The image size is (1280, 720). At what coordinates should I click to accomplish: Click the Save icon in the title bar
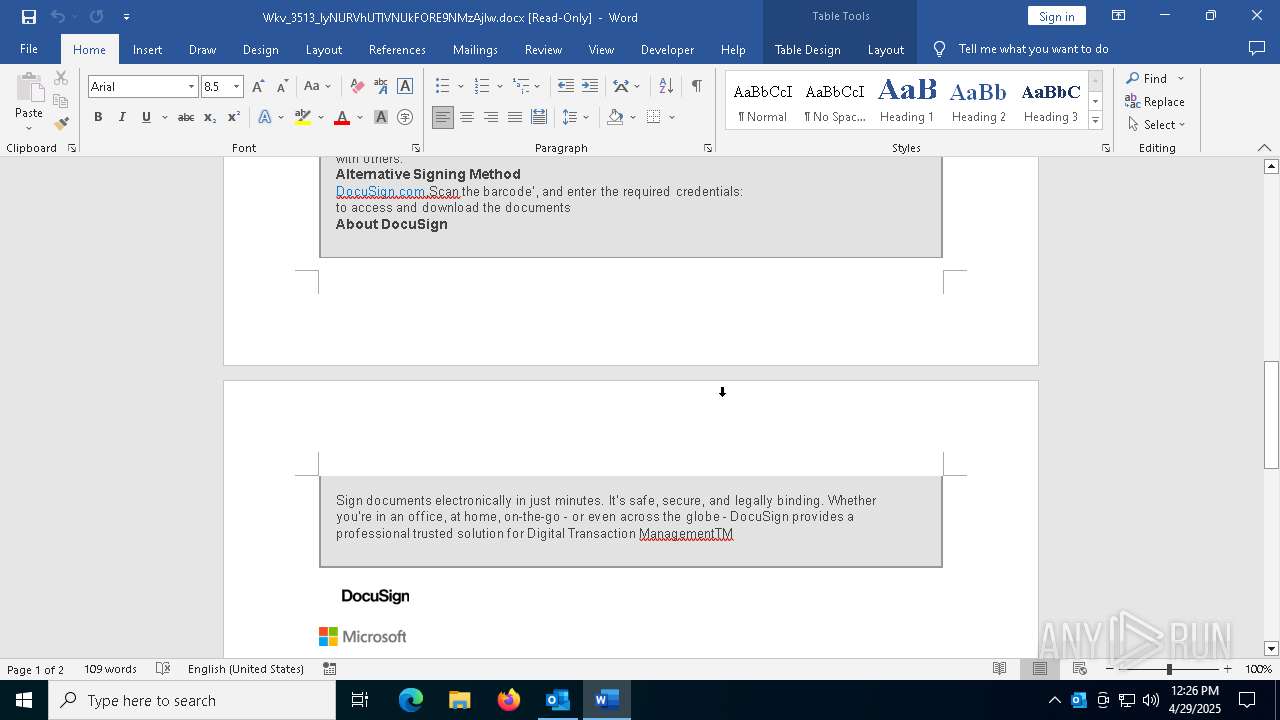[x=29, y=17]
